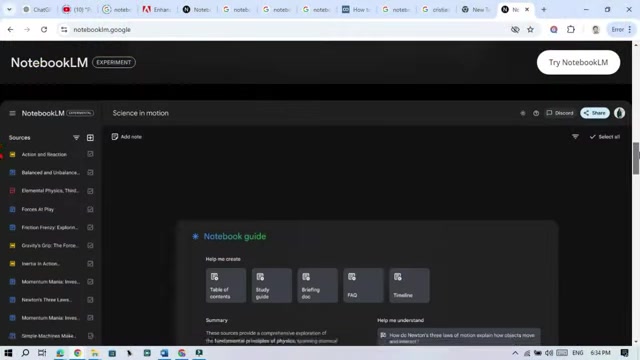Bookmark this page with the star icon

[530, 29]
